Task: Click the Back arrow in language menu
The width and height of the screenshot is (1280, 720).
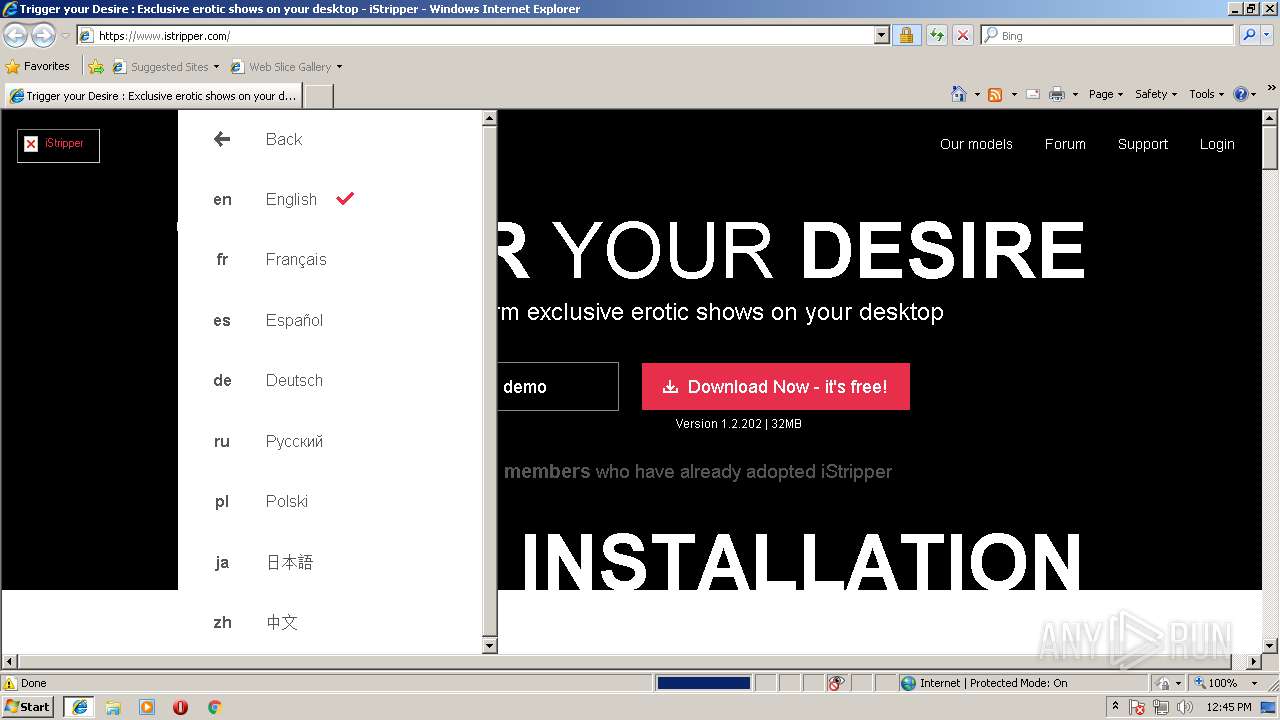Action: pos(222,139)
